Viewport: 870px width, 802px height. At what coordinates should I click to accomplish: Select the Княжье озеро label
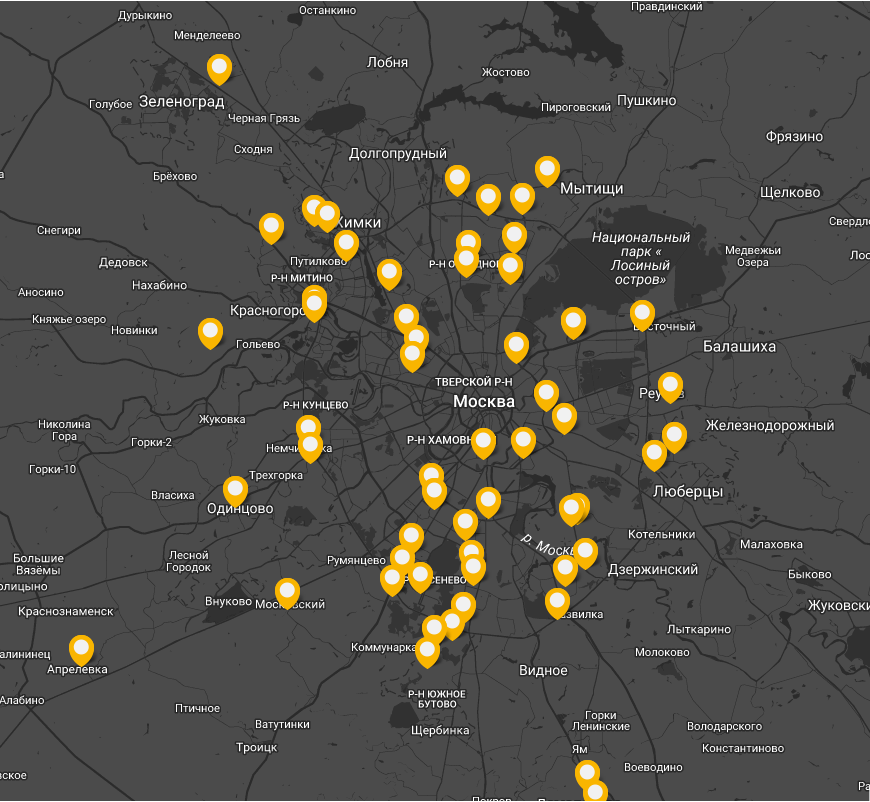(69, 320)
